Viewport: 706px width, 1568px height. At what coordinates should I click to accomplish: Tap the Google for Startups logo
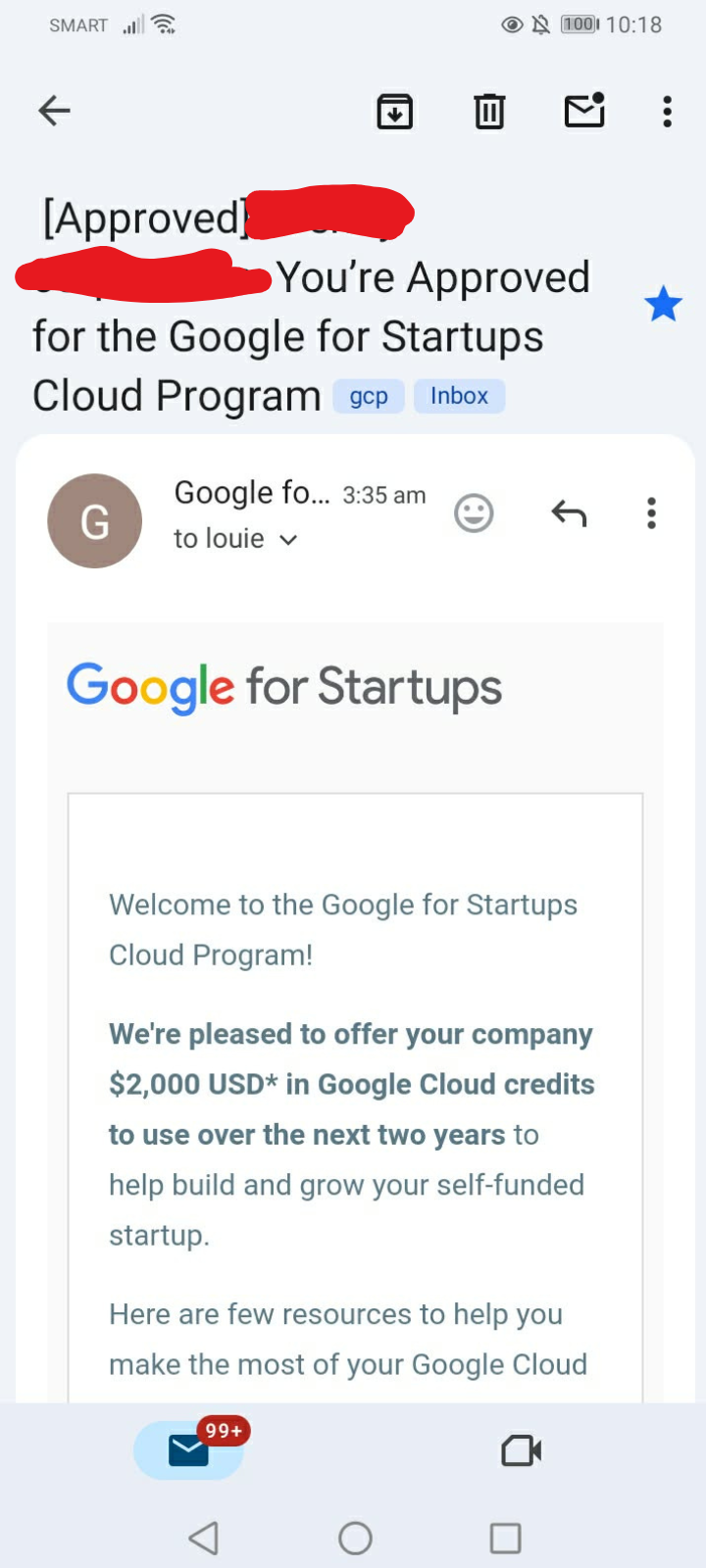coord(284,687)
